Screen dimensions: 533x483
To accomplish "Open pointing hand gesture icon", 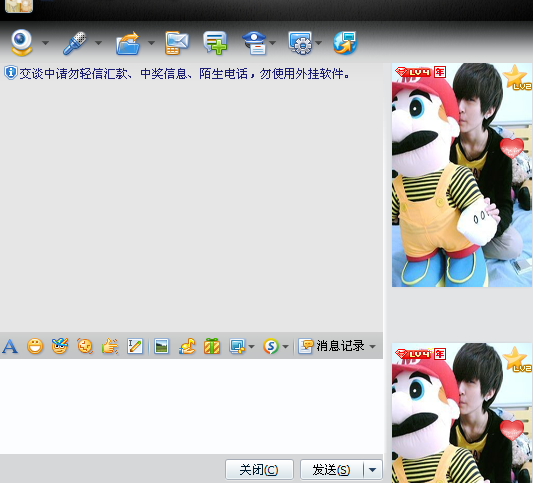I will coord(110,346).
